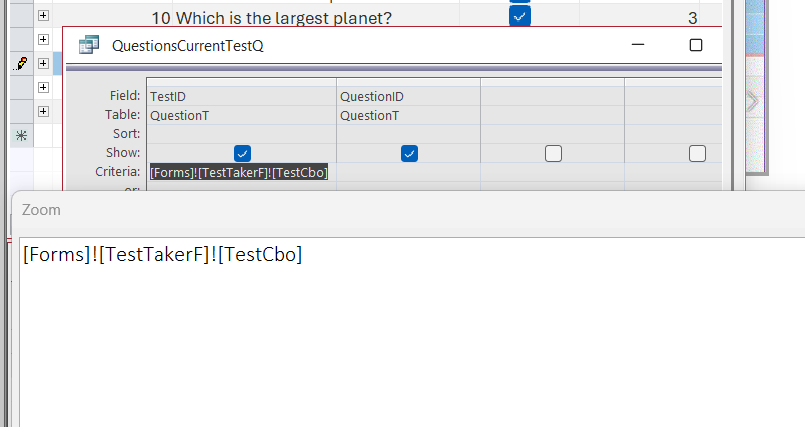
Task: Click the pencil record-editing indicator
Action: tap(20, 63)
